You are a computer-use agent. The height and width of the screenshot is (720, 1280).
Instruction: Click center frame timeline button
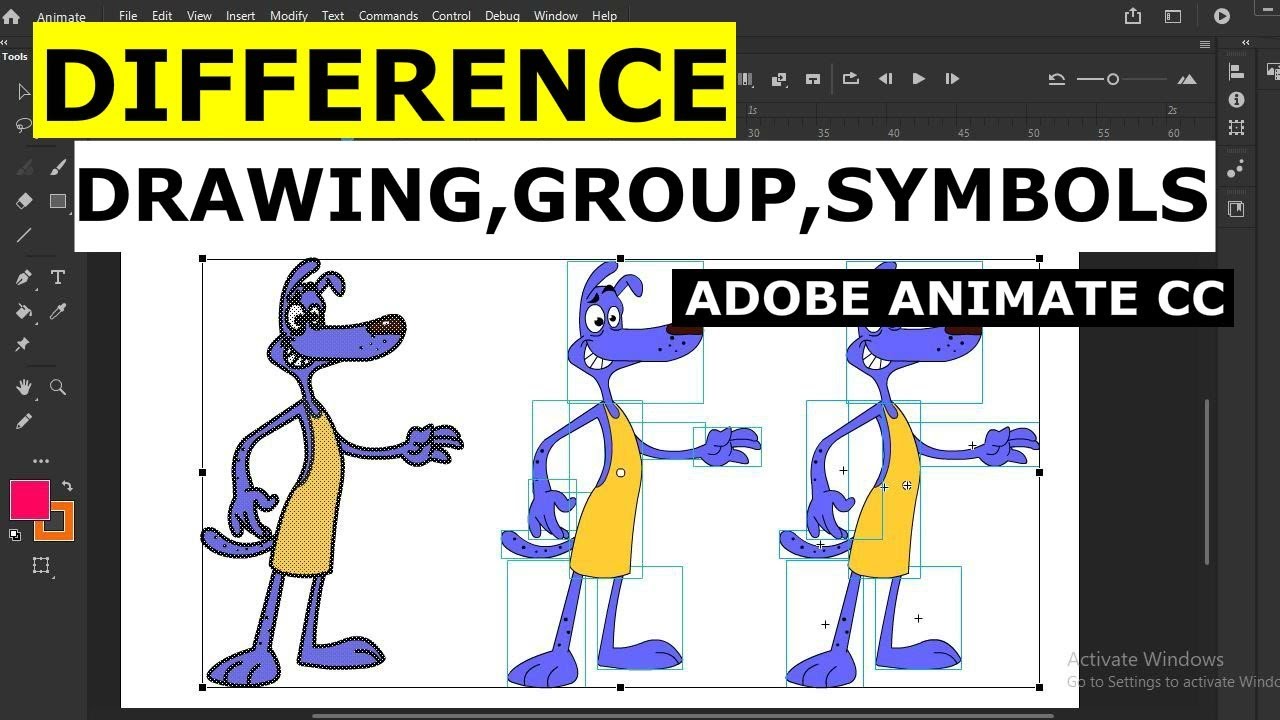pyautogui.click(x=813, y=79)
